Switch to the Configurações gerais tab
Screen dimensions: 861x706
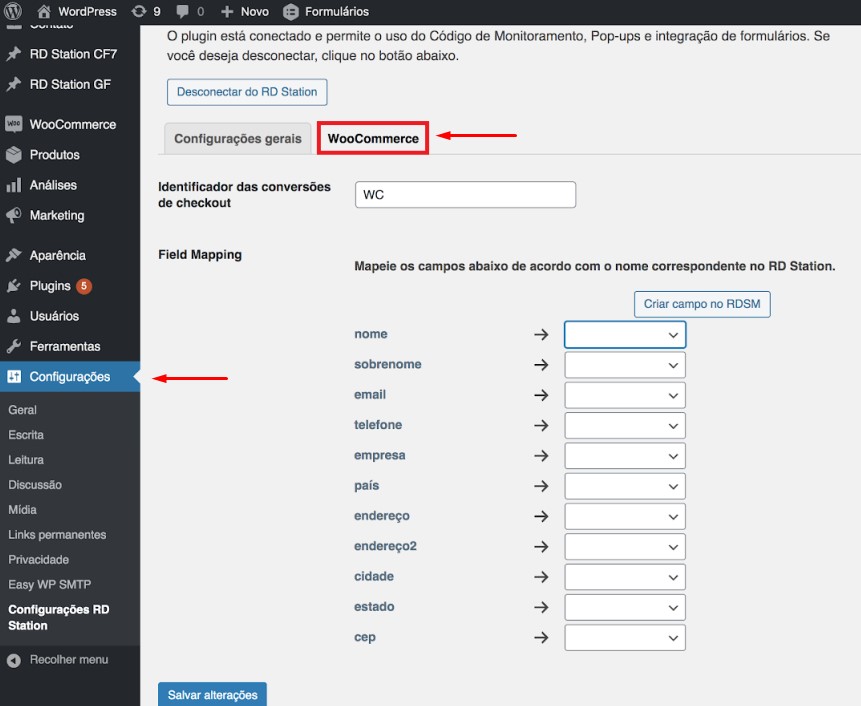click(x=238, y=138)
